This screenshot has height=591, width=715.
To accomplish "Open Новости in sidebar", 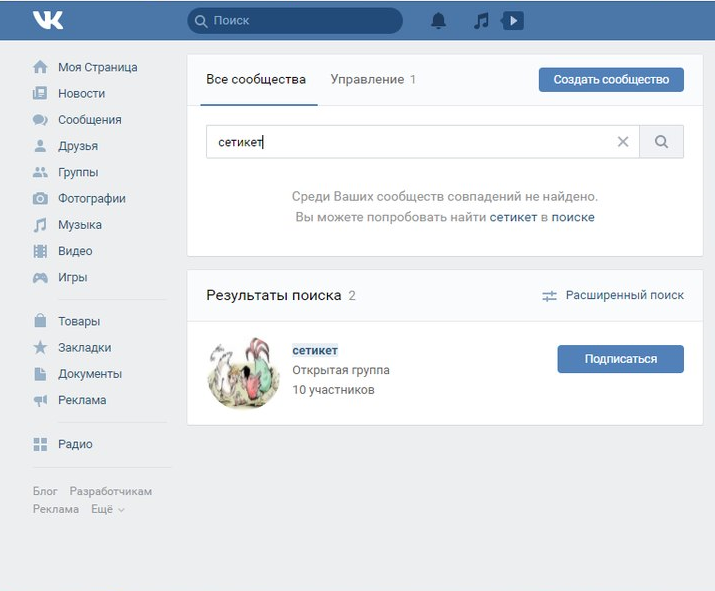I will pos(82,93).
